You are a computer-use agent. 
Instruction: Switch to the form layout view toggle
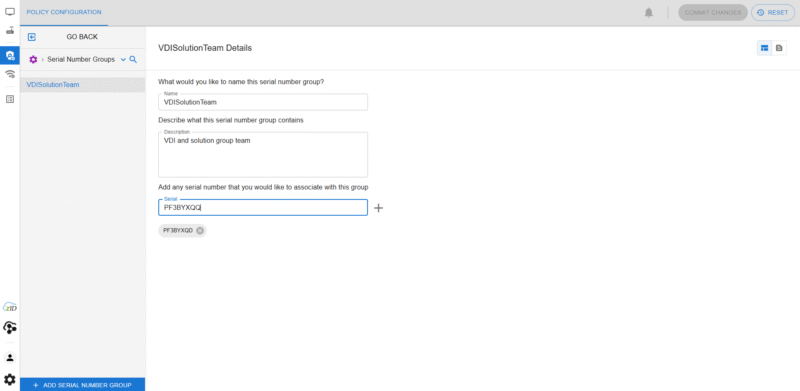(x=764, y=48)
